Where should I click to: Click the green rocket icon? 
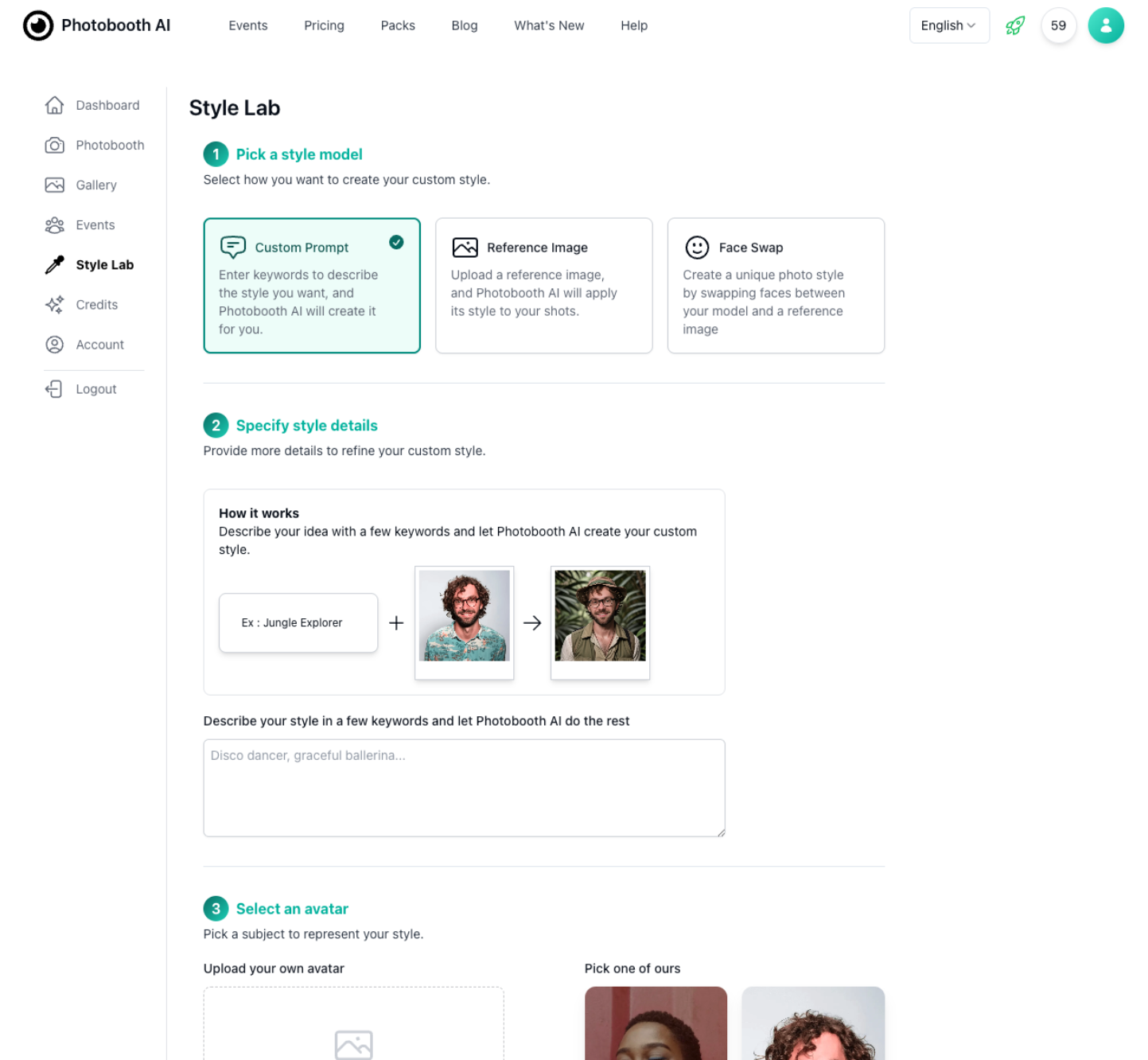1015,25
